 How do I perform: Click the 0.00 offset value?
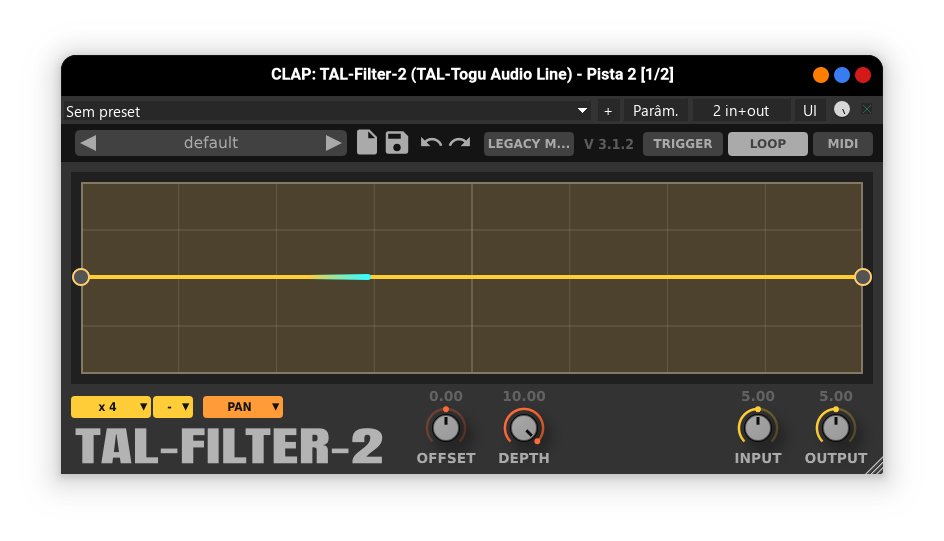pyautogui.click(x=446, y=396)
